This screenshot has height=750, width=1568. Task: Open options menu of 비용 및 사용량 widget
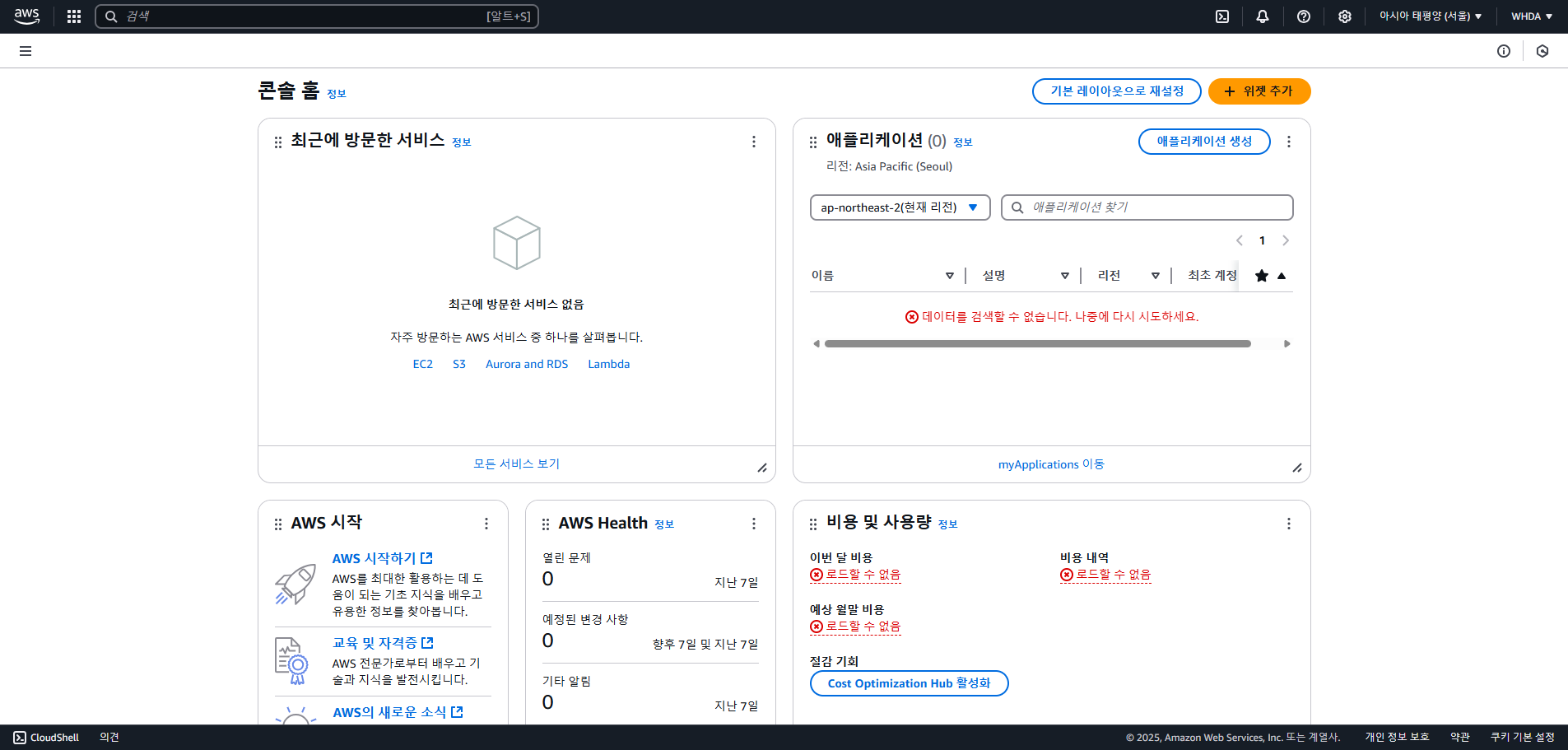point(1289,524)
